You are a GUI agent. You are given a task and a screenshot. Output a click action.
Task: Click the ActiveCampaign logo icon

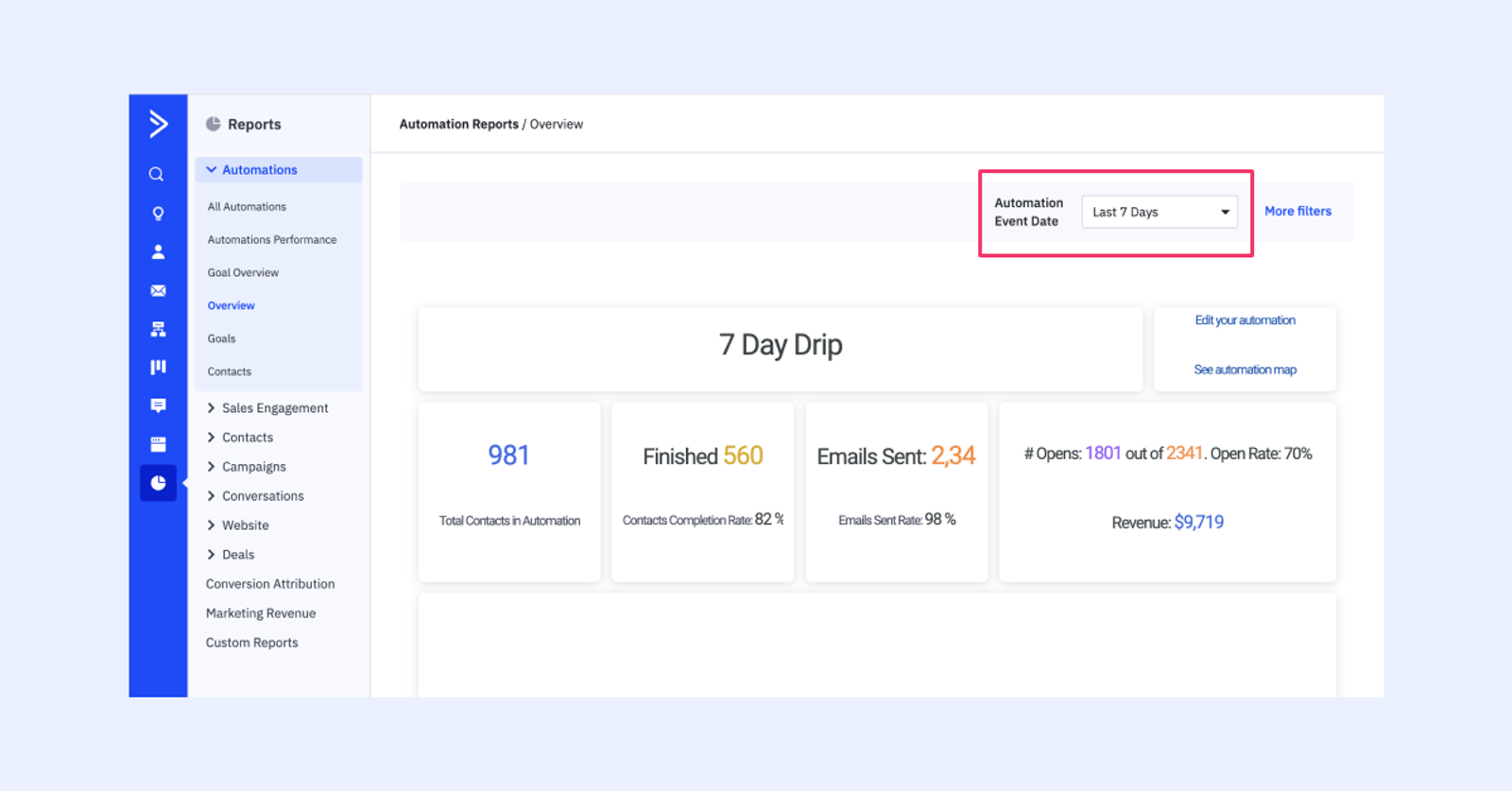pos(158,124)
